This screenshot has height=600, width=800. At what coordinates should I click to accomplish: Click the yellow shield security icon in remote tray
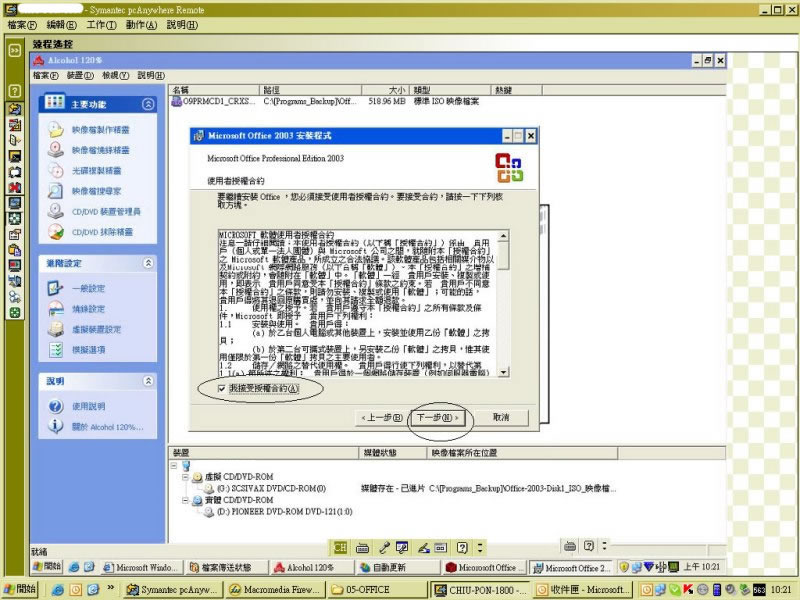pyautogui.click(x=624, y=567)
